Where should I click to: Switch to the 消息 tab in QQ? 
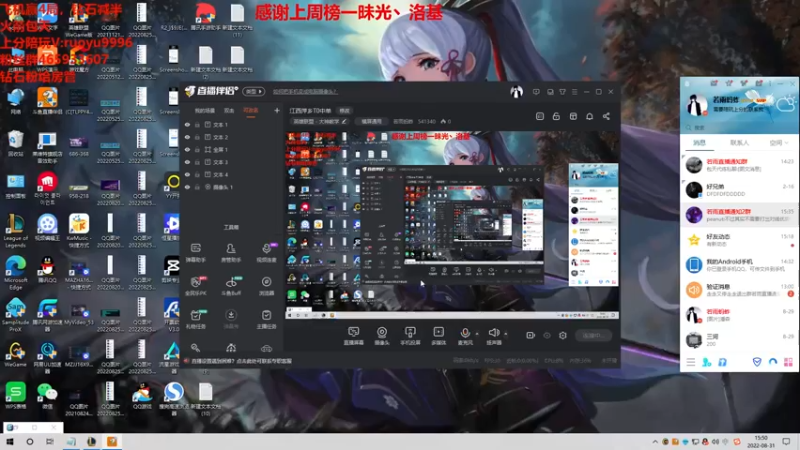tap(699, 143)
